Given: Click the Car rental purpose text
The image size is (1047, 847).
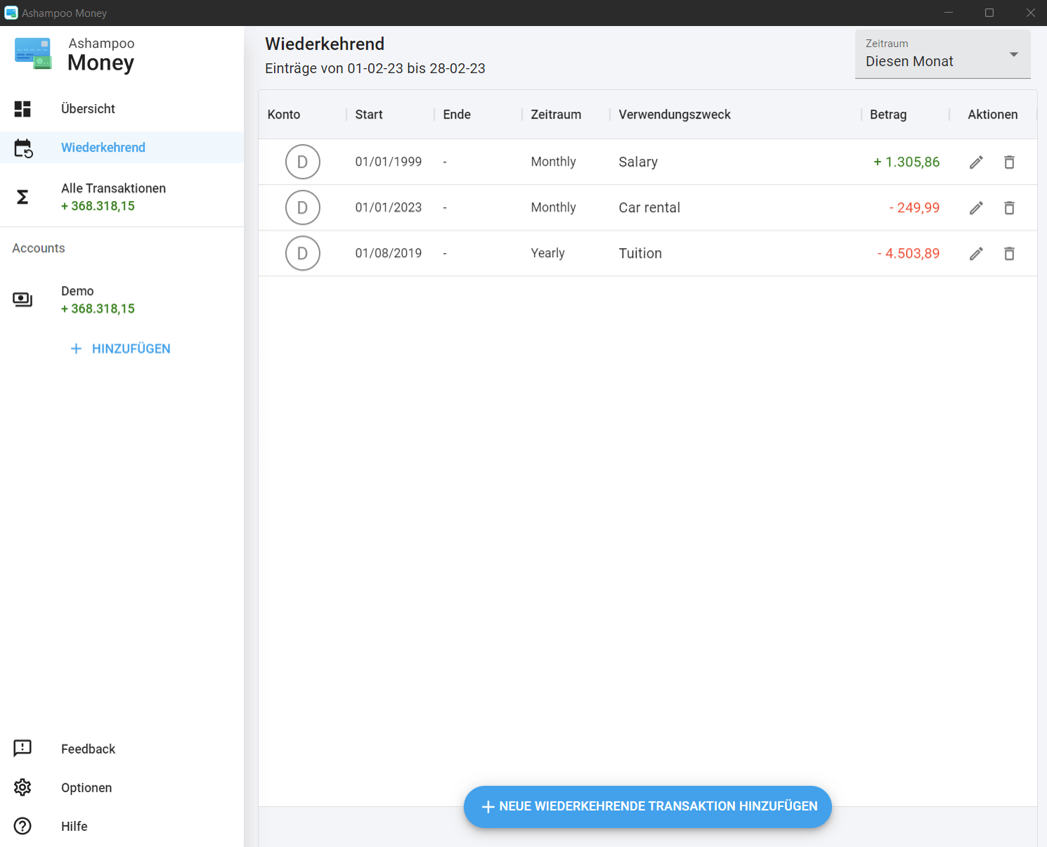Looking at the screenshot, I should [649, 208].
